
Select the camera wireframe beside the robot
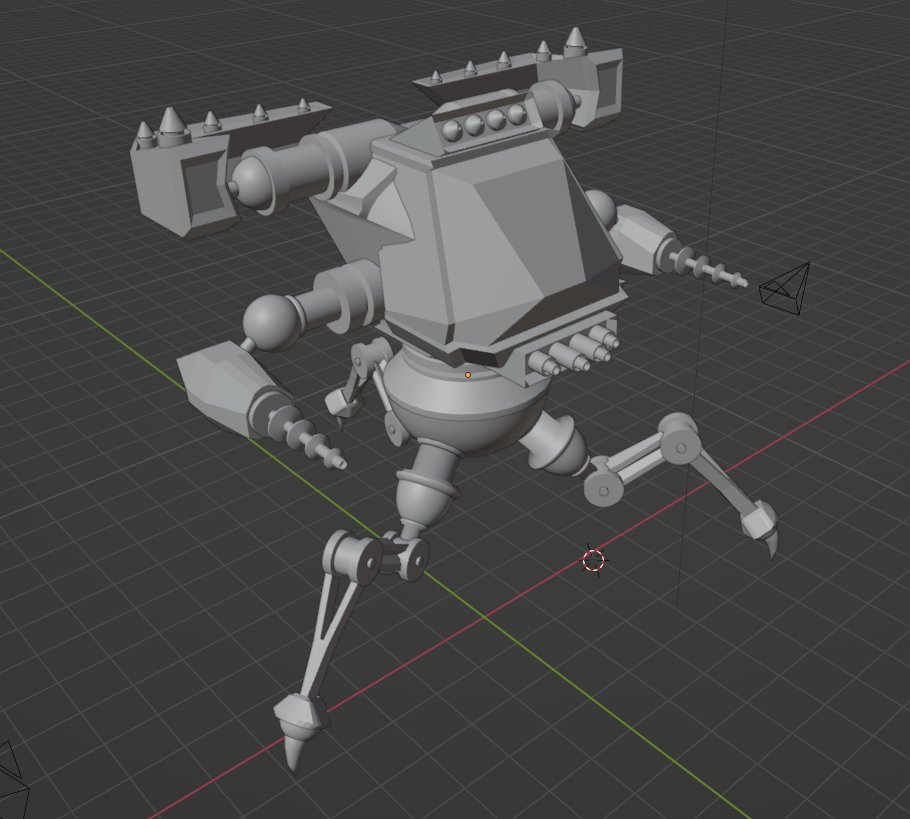[x=785, y=288]
